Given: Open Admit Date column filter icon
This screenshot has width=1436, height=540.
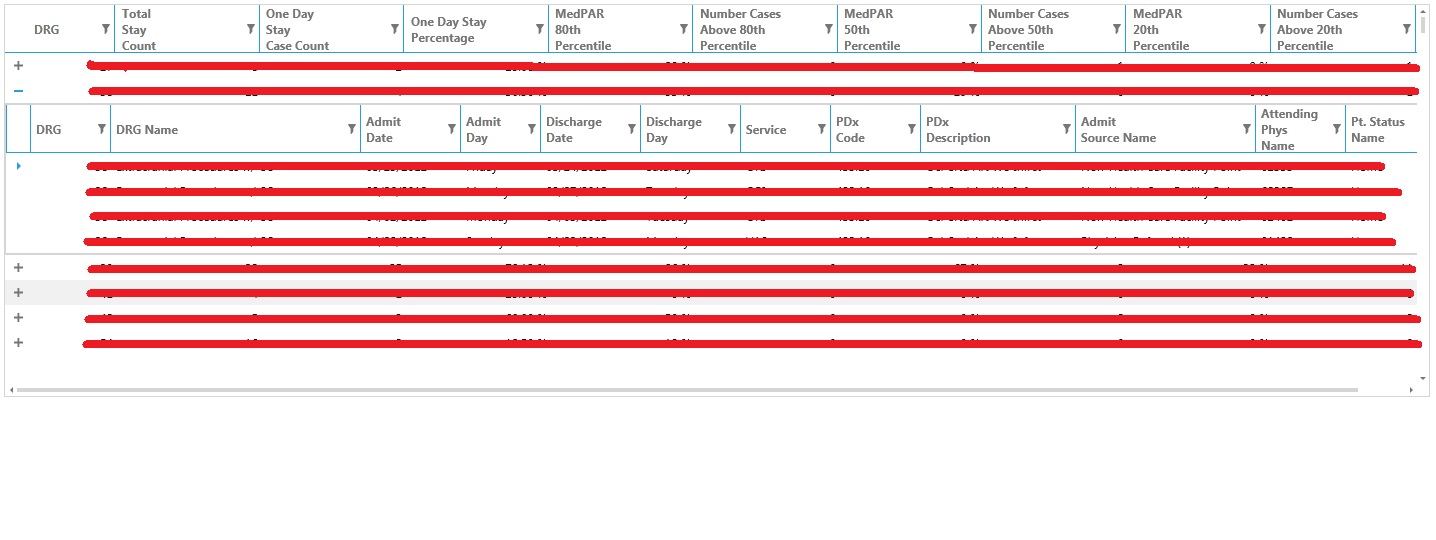Looking at the screenshot, I should coord(451,129).
